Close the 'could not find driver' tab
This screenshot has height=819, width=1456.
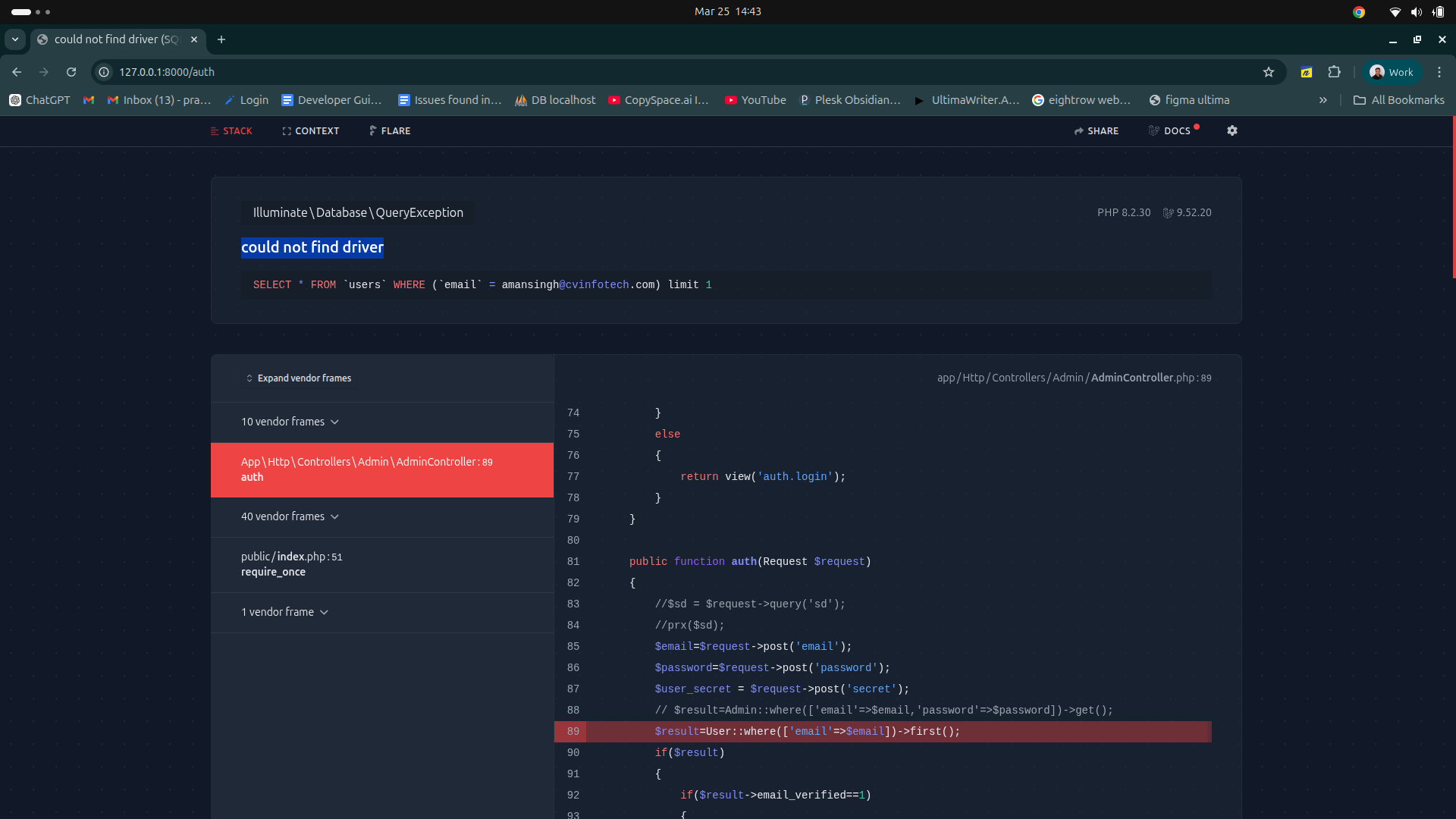pyautogui.click(x=194, y=39)
